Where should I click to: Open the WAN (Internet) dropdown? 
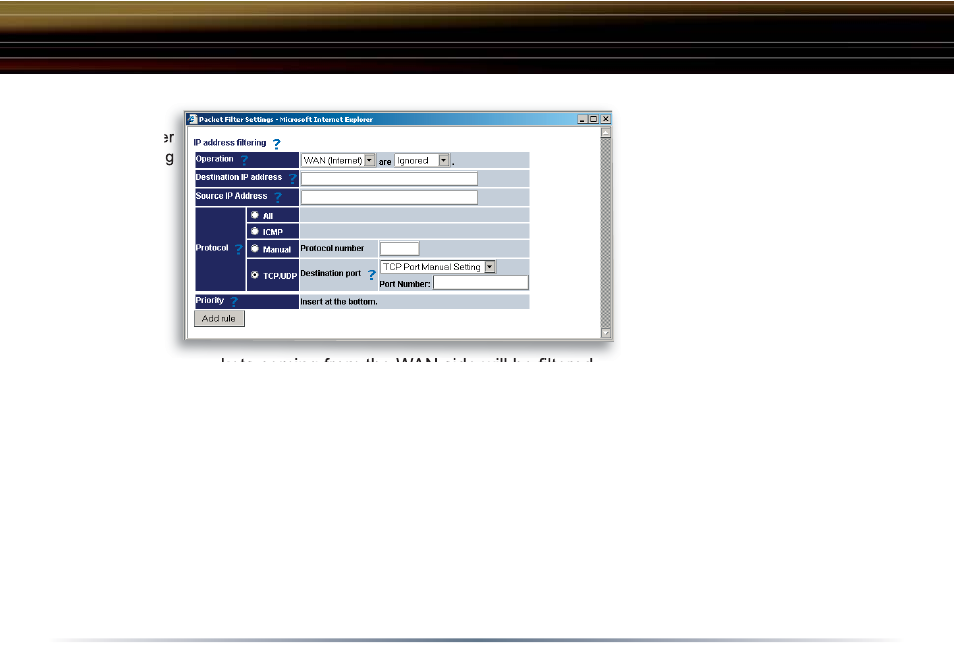pyautogui.click(x=338, y=161)
